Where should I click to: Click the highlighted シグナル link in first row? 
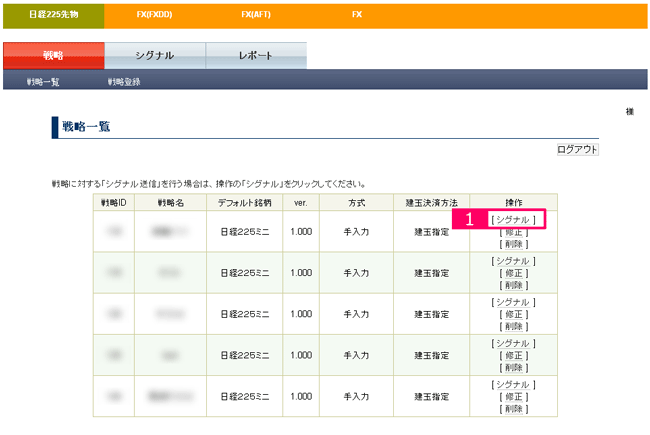point(514,220)
